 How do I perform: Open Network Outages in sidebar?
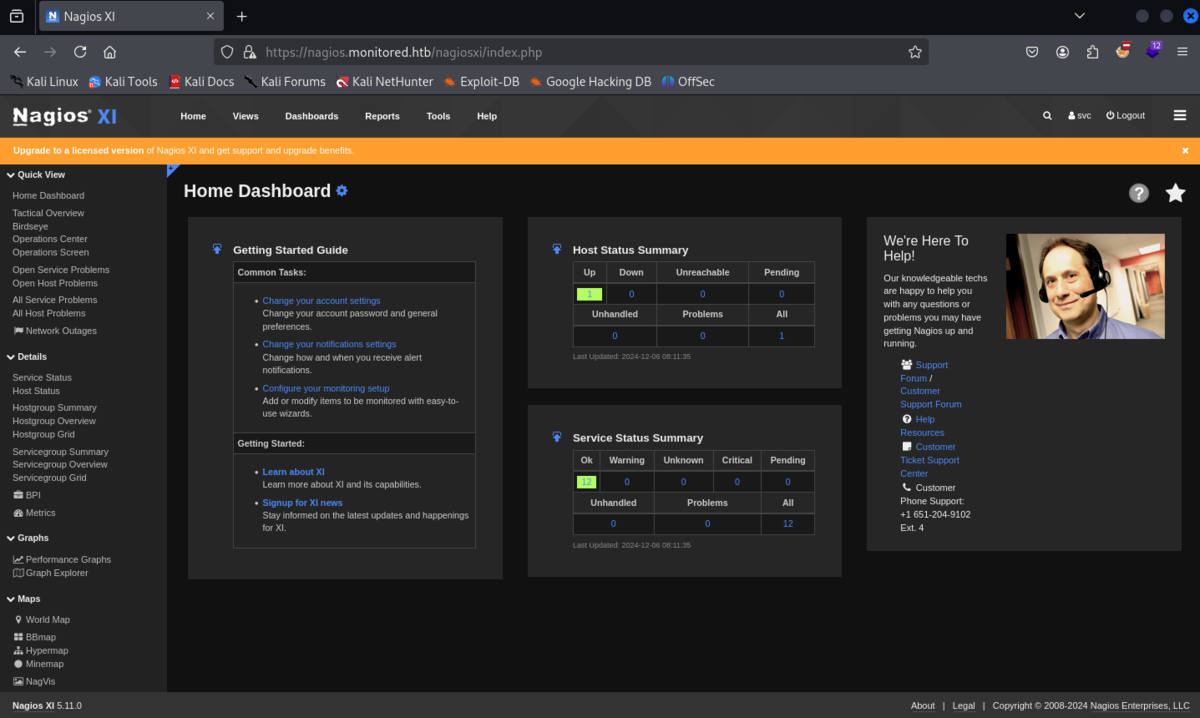point(55,331)
